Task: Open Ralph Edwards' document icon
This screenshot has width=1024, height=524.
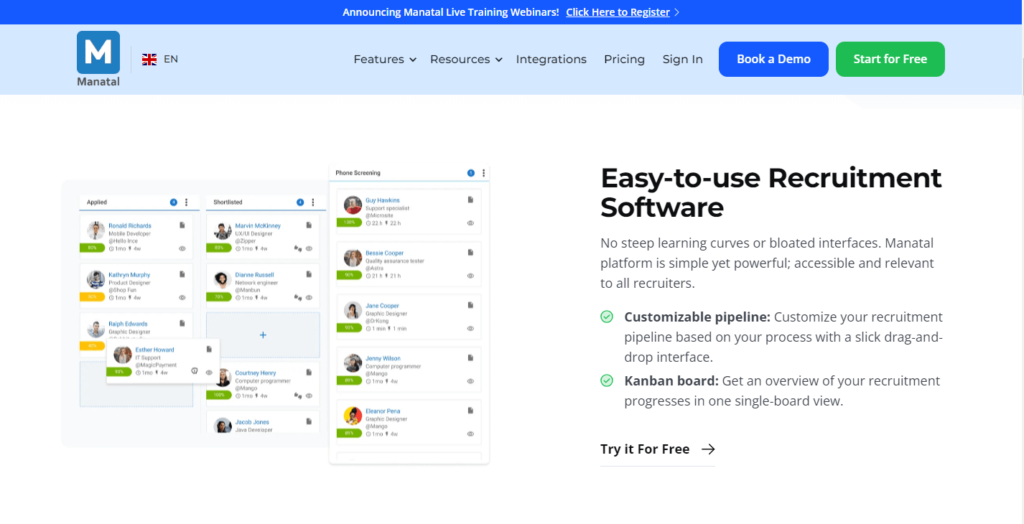Action: click(182, 323)
